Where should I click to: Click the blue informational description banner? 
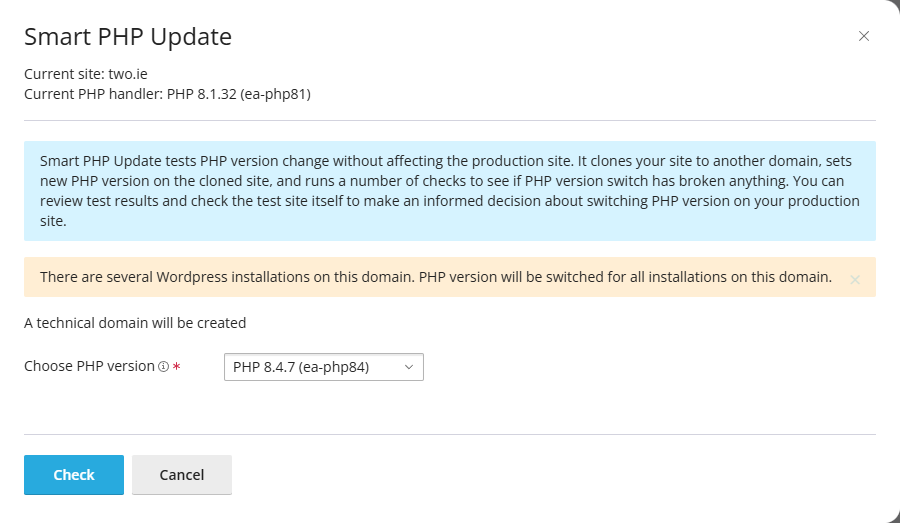coord(450,191)
